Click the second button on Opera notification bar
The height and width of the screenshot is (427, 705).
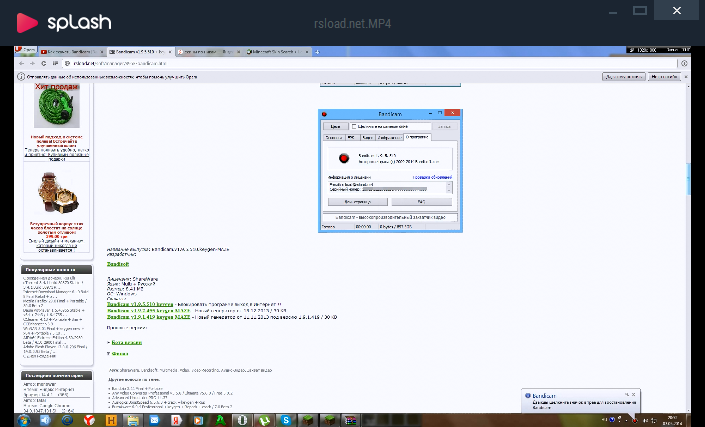coord(665,77)
